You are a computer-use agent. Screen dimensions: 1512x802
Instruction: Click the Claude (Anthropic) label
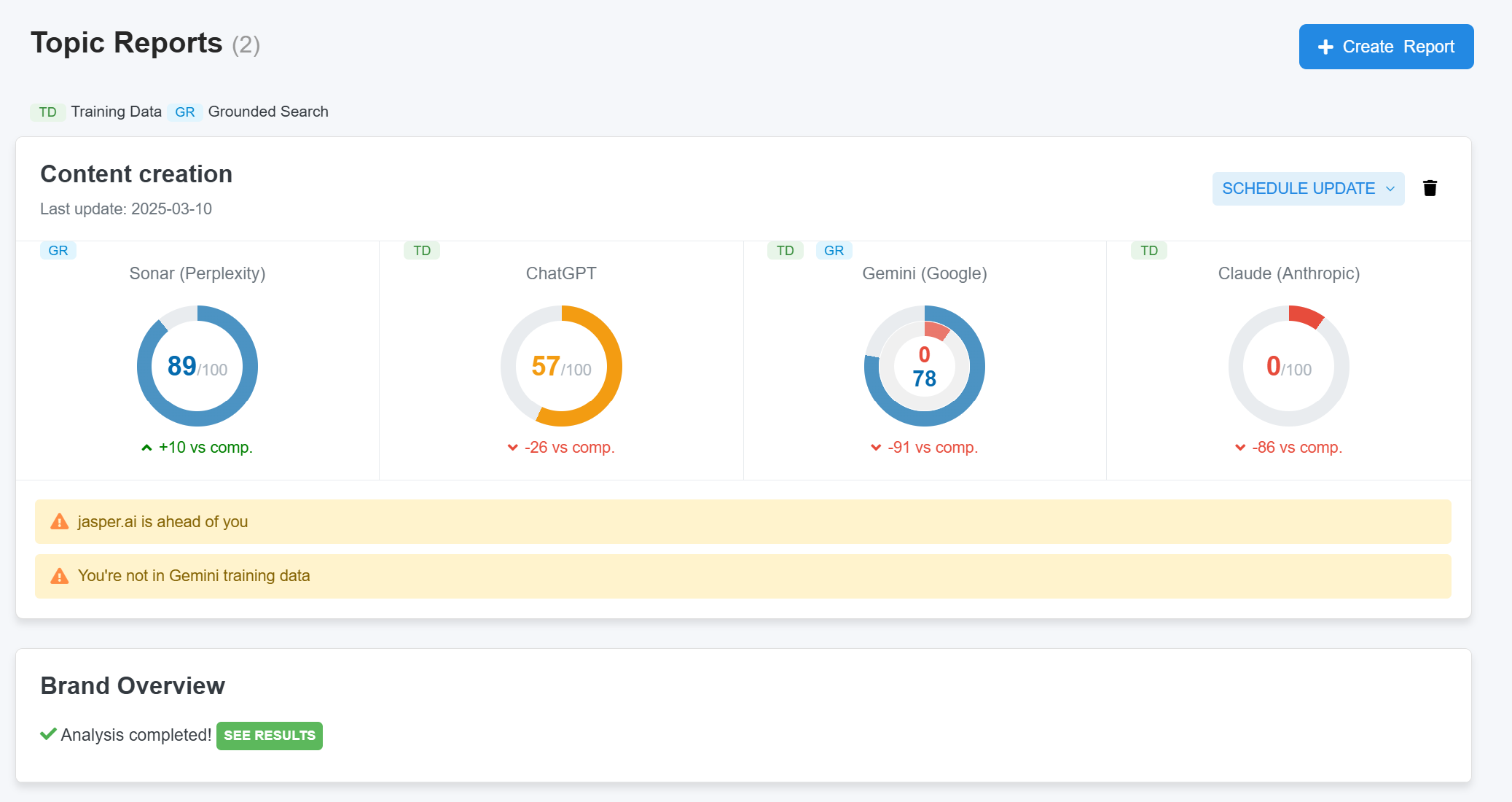(x=1289, y=273)
